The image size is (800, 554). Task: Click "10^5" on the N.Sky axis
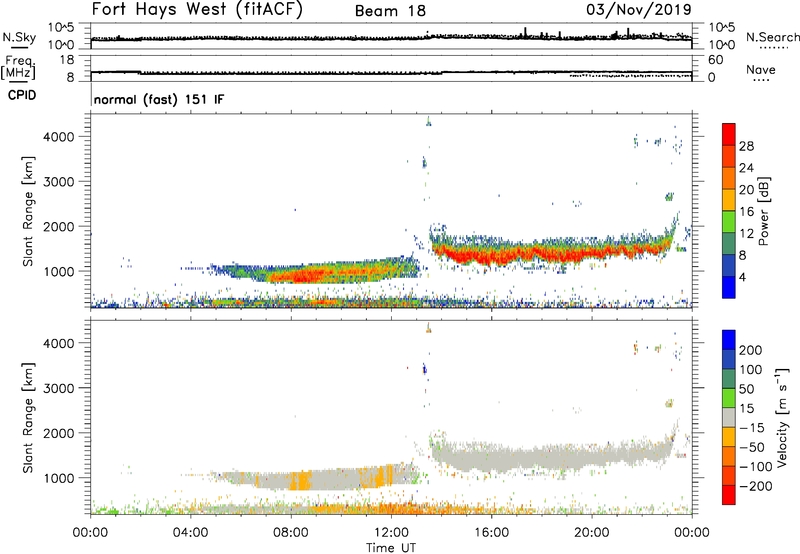61,28
